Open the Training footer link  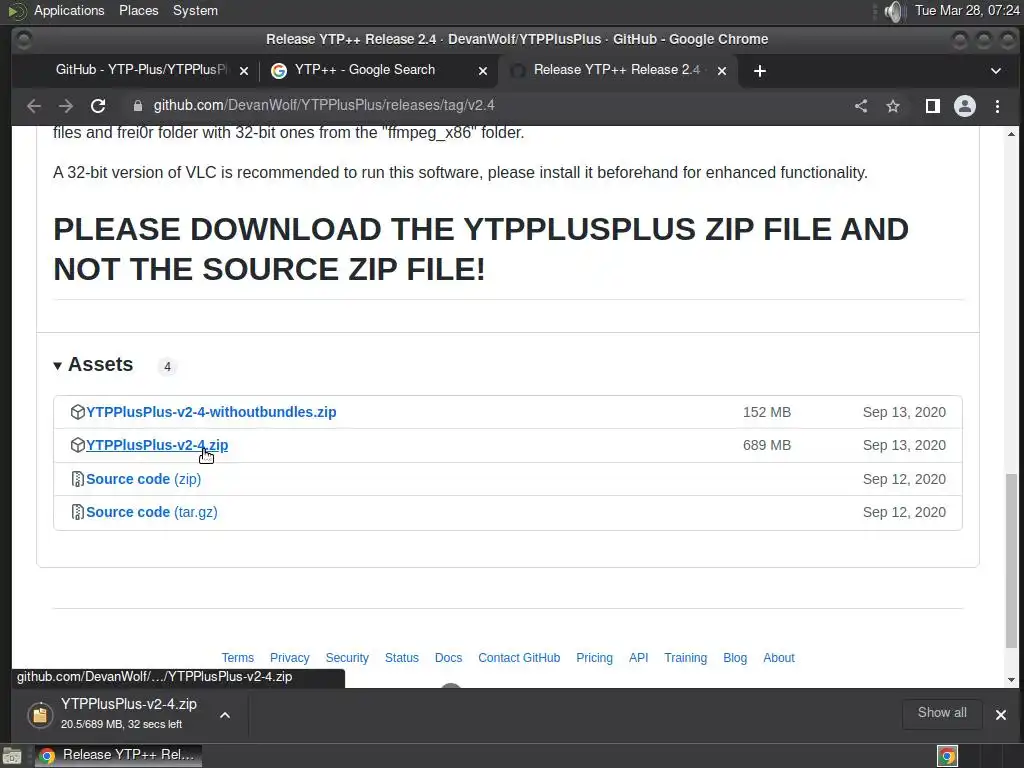[686, 658]
